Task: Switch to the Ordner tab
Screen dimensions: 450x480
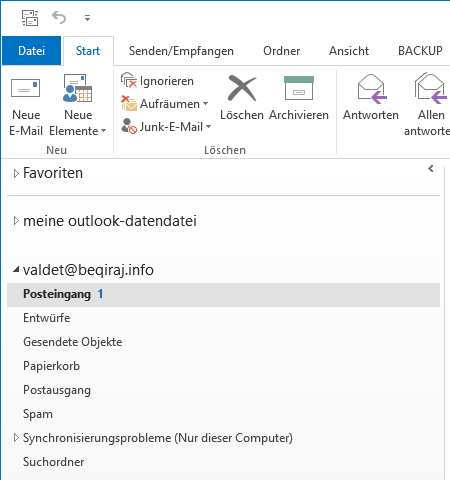Action: coord(282,51)
